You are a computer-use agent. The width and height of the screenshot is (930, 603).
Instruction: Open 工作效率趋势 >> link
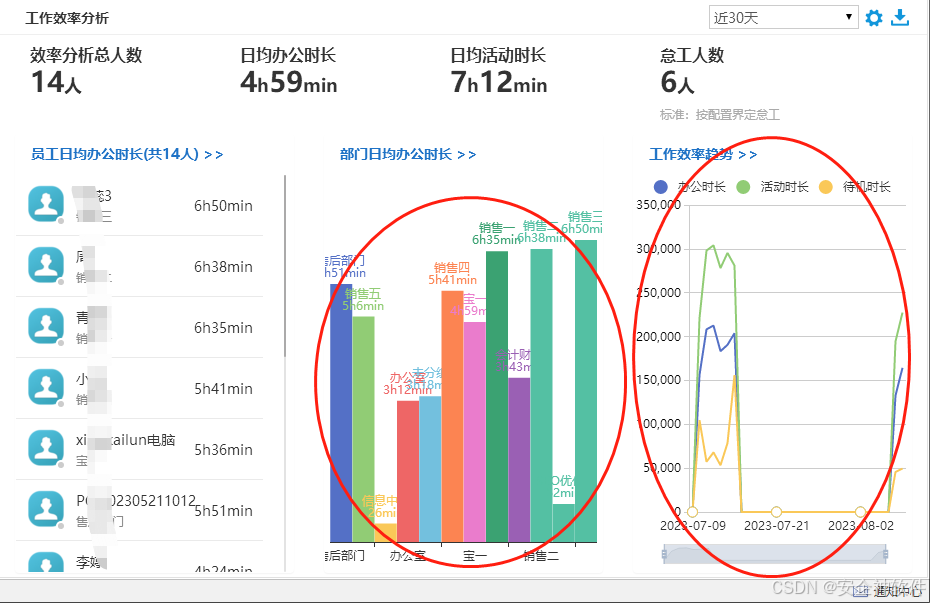703,154
